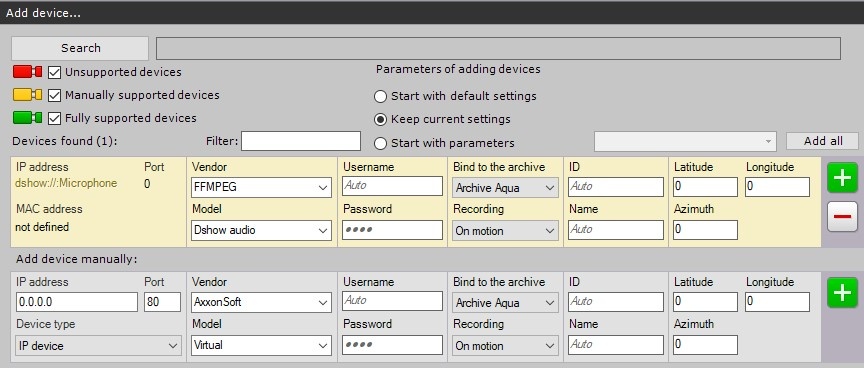Select Start with default settings option
The width and height of the screenshot is (864, 368).
point(380,96)
